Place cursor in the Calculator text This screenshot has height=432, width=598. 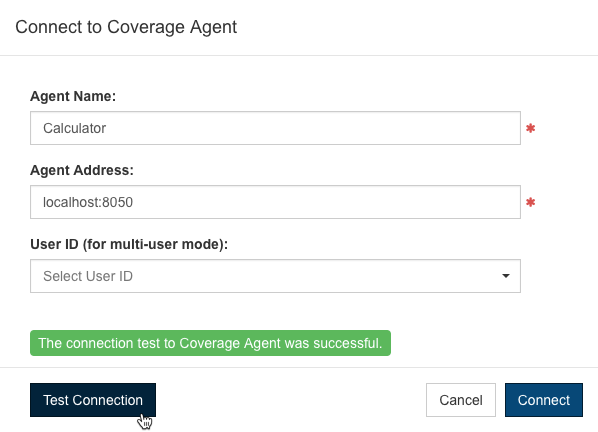click(x=74, y=128)
